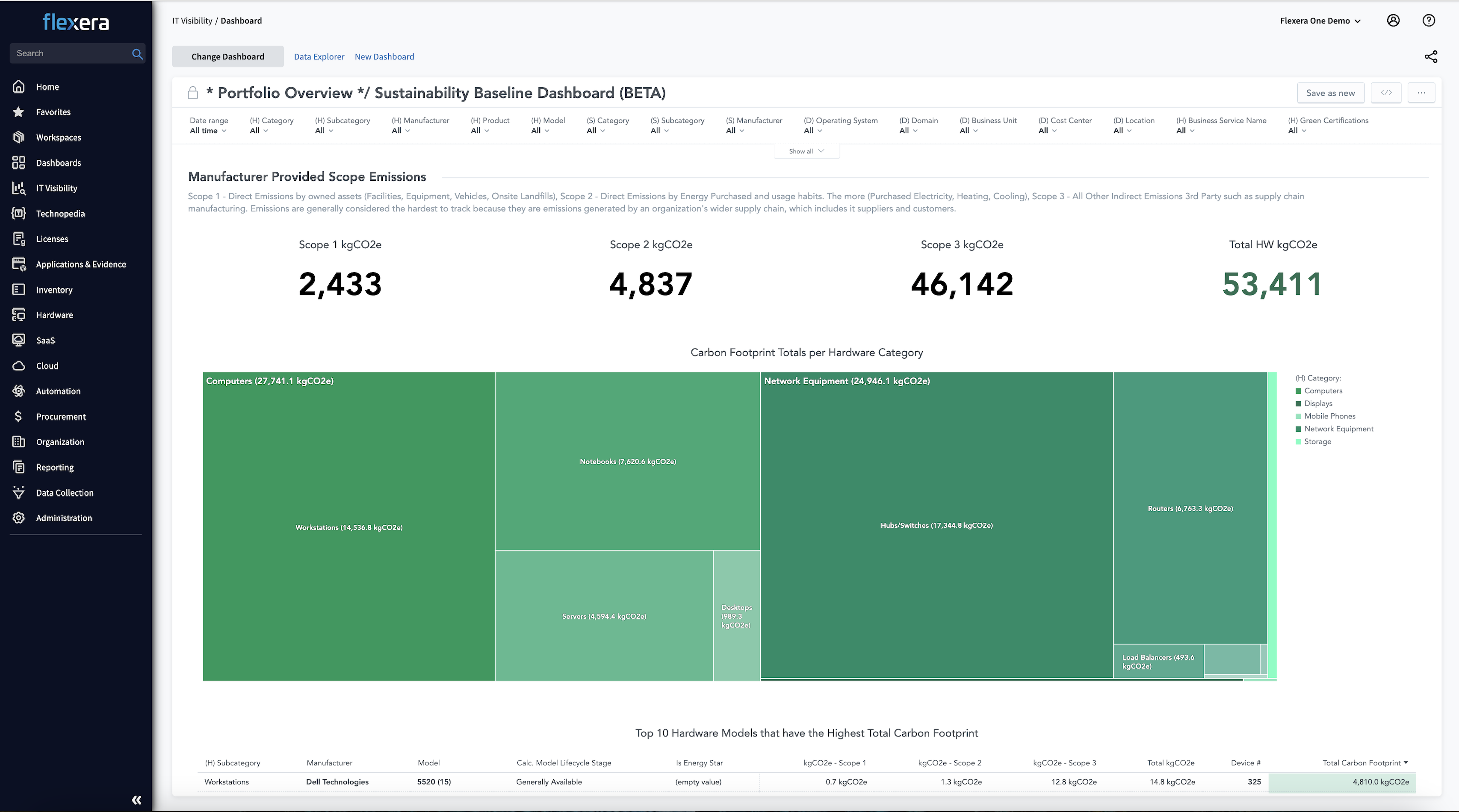This screenshot has width=1459, height=812.
Task: Click the lock icon beside dashboard title
Action: pos(192,93)
